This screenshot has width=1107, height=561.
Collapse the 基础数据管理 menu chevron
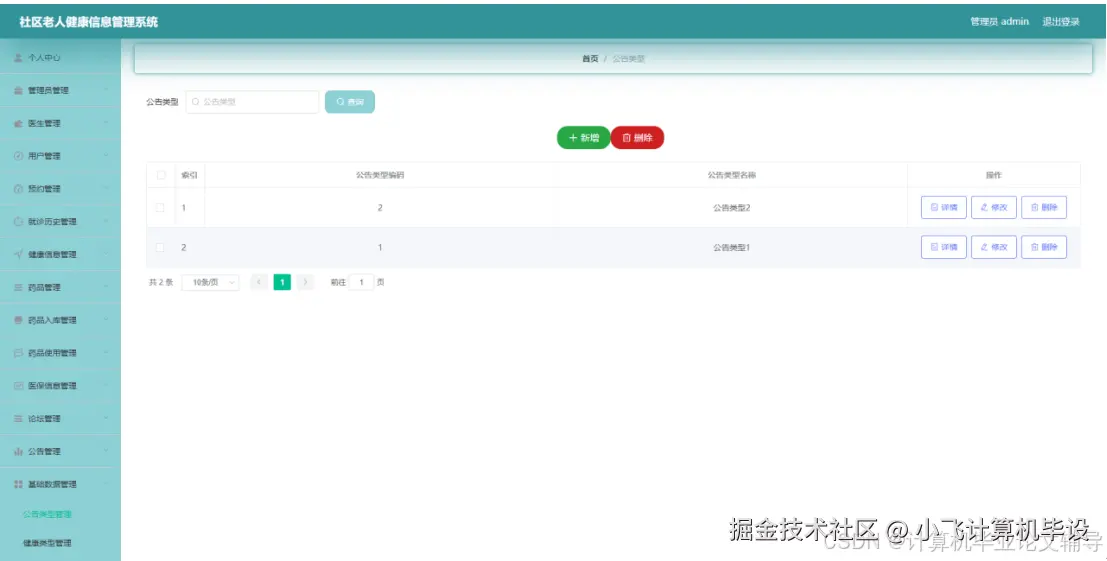pos(106,484)
